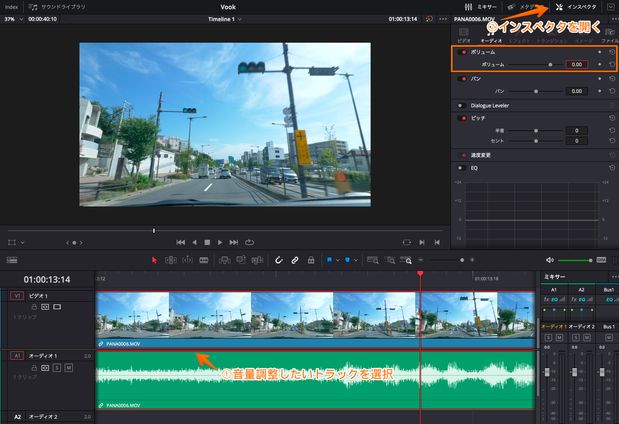Go to the first frame
Screen dimensions: 619x424
180,242
